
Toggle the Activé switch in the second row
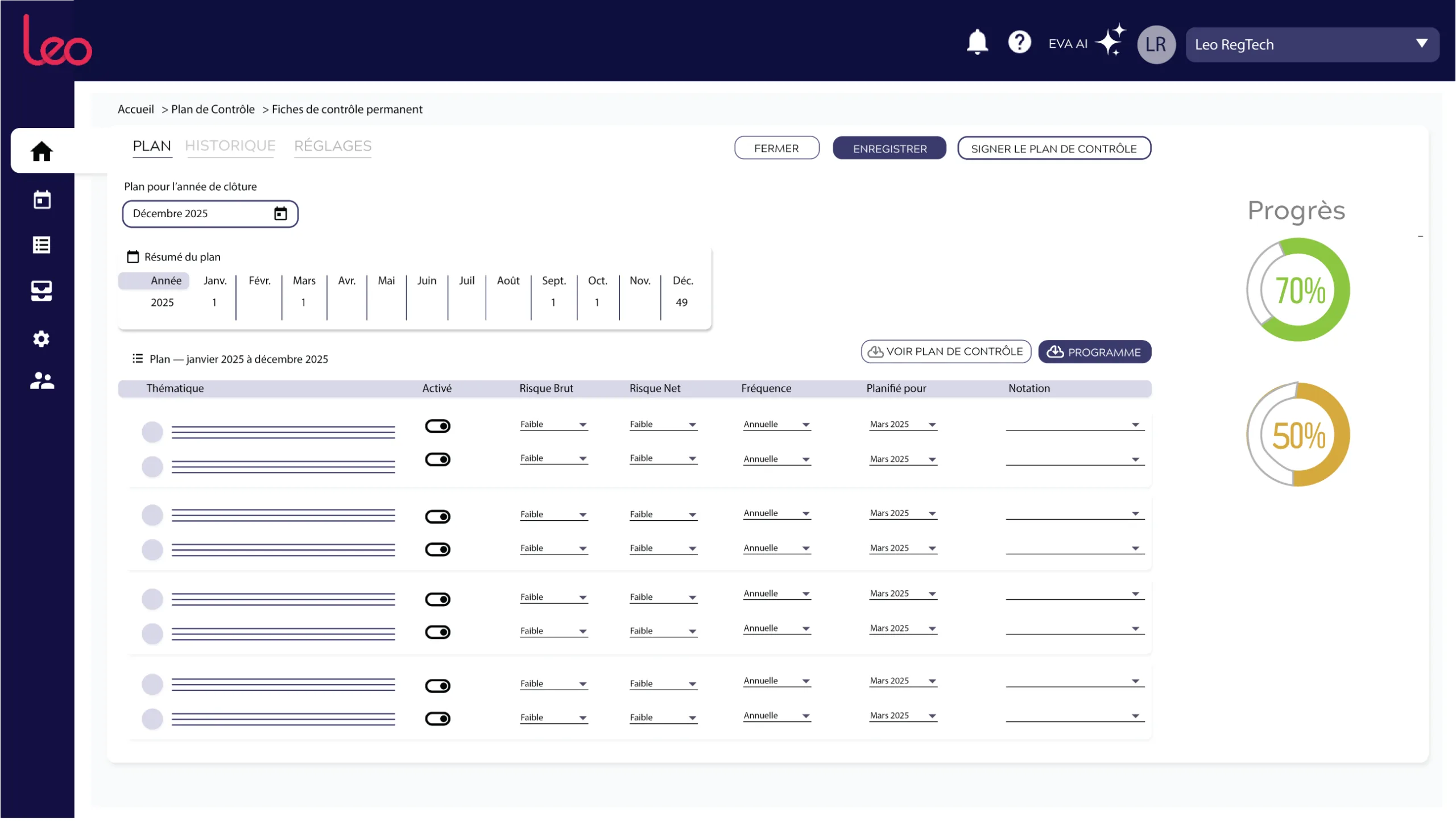click(x=437, y=459)
